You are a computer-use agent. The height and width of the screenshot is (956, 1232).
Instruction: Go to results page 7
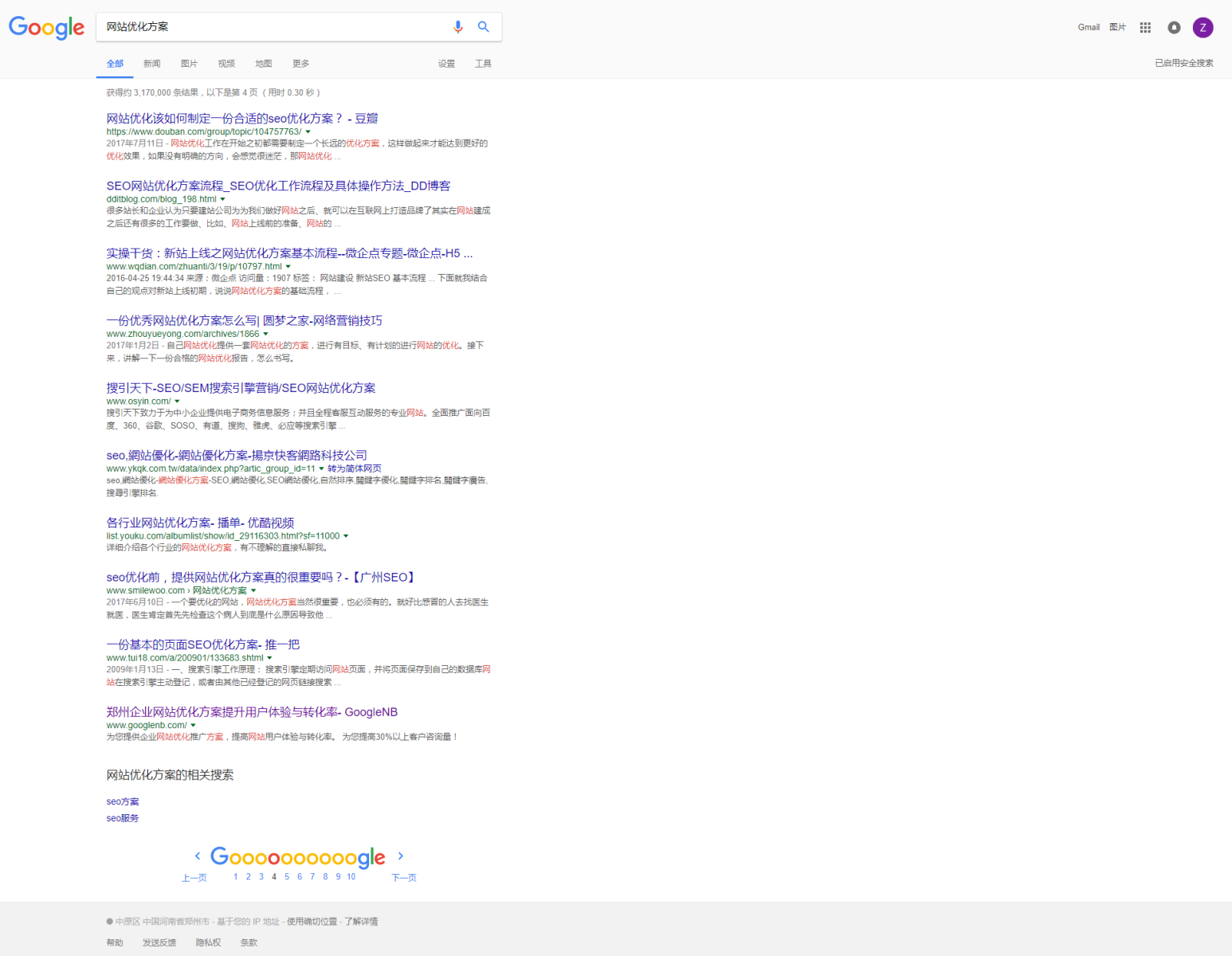coord(312,876)
